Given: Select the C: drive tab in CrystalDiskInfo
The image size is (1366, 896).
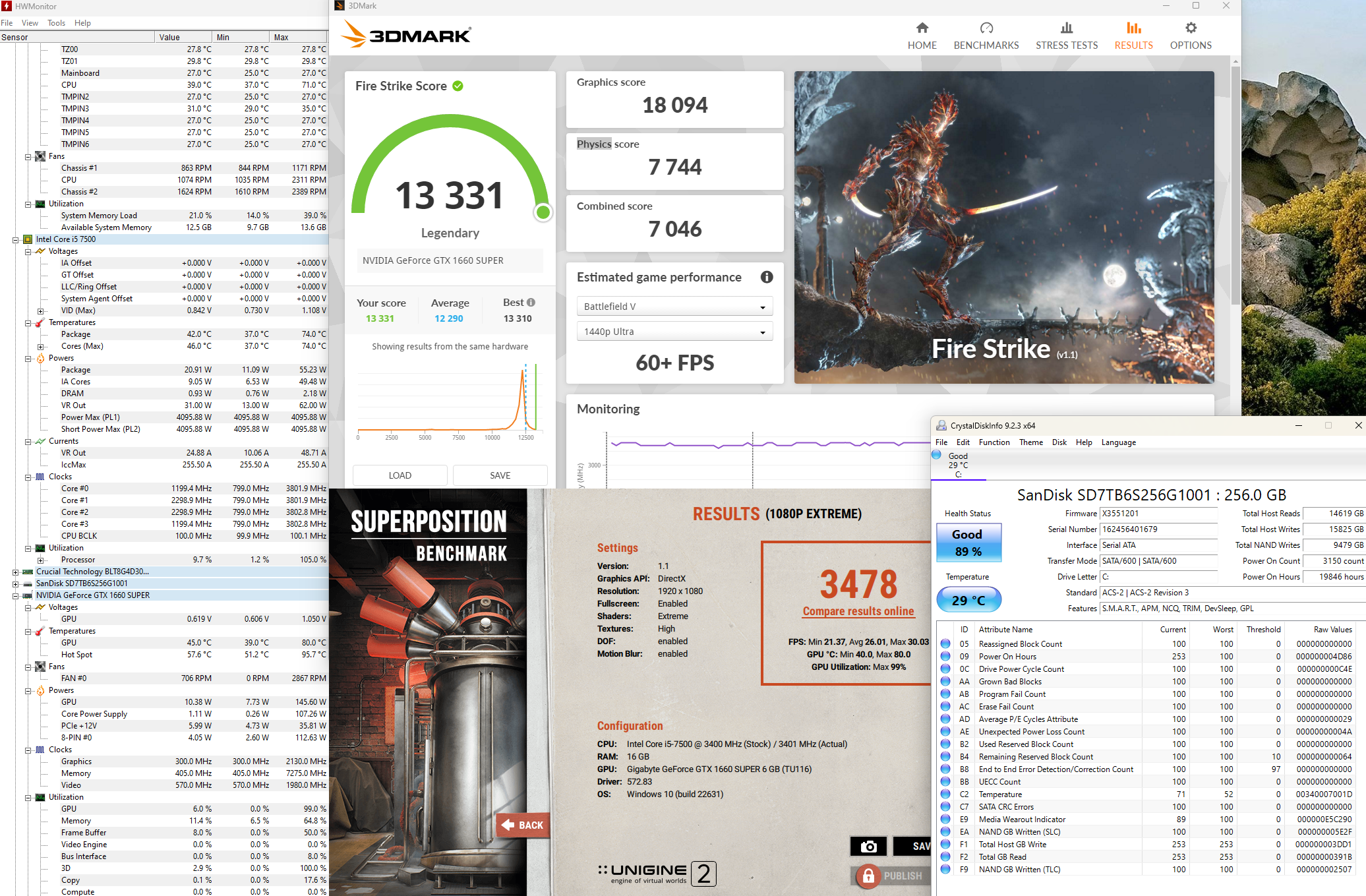Looking at the screenshot, I should point(957,465).
